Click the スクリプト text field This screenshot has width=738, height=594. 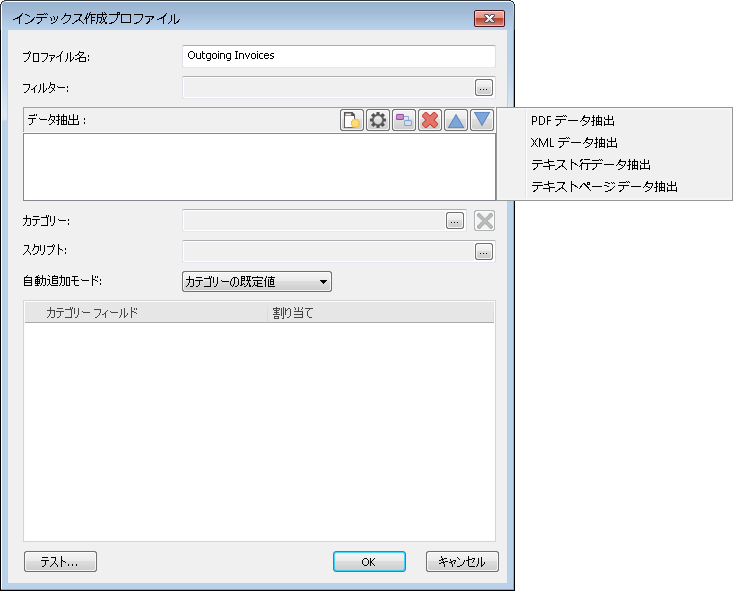tap(328, 251)
